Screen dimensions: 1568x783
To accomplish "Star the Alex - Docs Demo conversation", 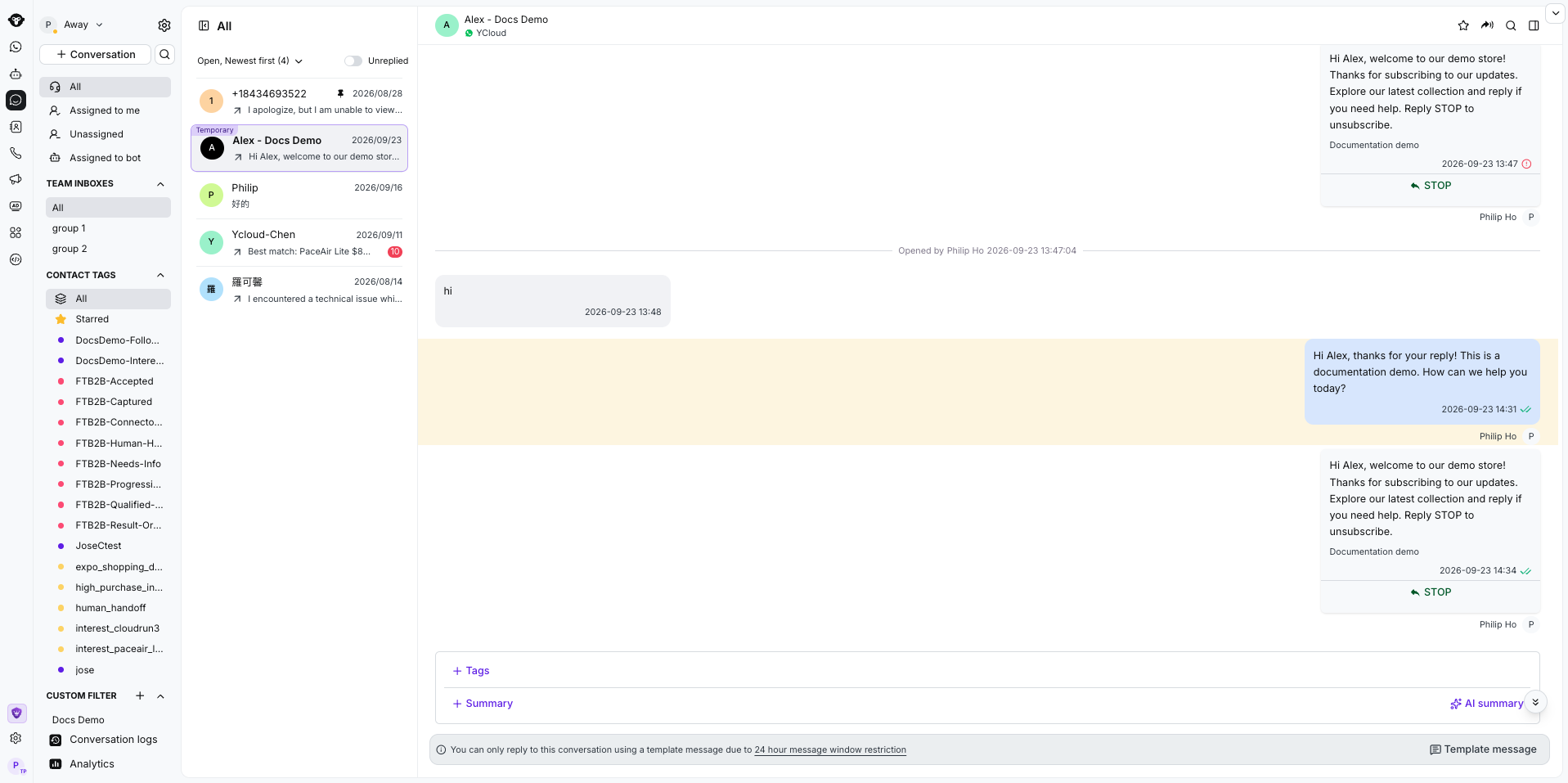I will (1463, 25).
